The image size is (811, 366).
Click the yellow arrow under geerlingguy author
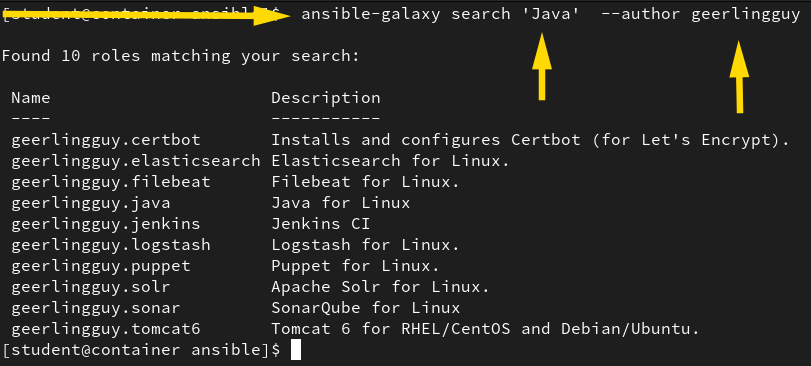click(x=739, y=77)
